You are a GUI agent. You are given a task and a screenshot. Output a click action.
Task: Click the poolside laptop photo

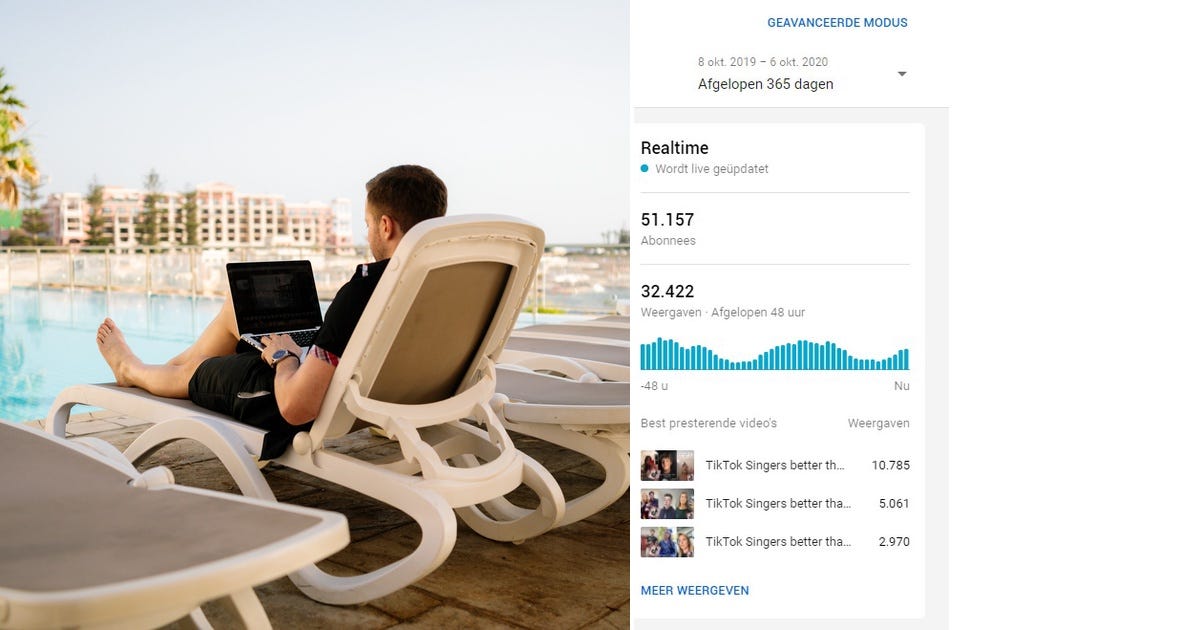[315, 315]
